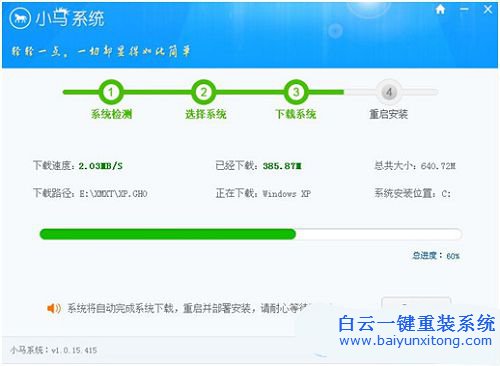500x366 pixels.
Task: Select step 1 circle 系统检测
Action: (111, 92)
